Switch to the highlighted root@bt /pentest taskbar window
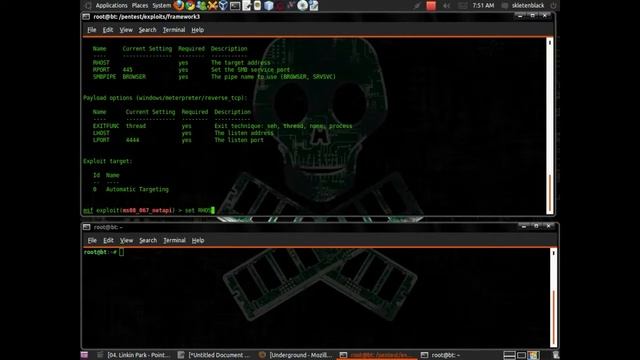Screen dimensions: 640x360 point(378,355)
